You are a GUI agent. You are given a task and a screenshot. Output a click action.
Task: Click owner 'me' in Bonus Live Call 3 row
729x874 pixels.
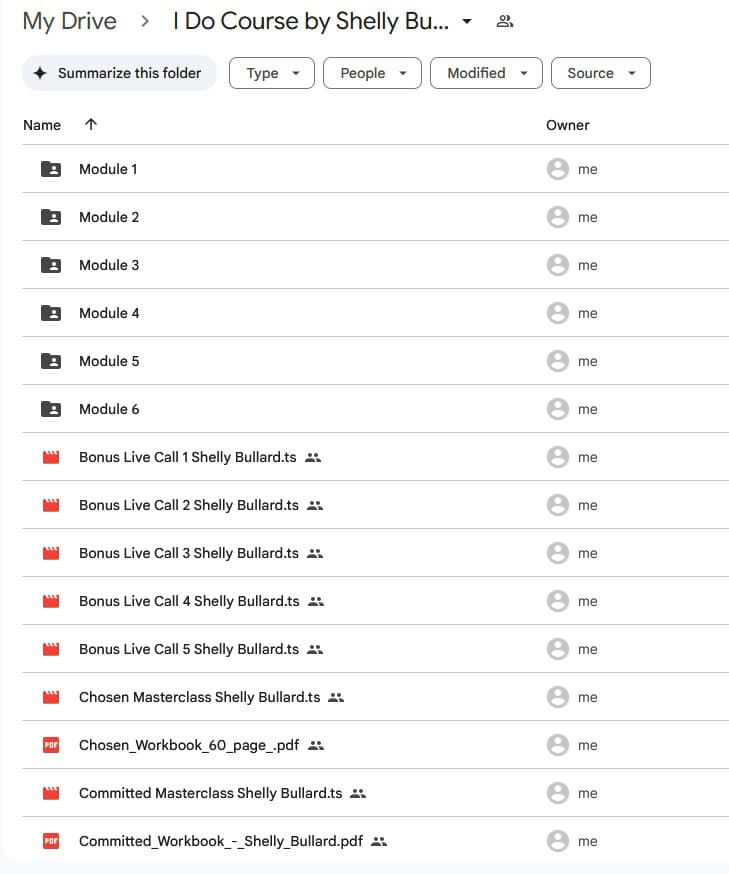(587, 553)
